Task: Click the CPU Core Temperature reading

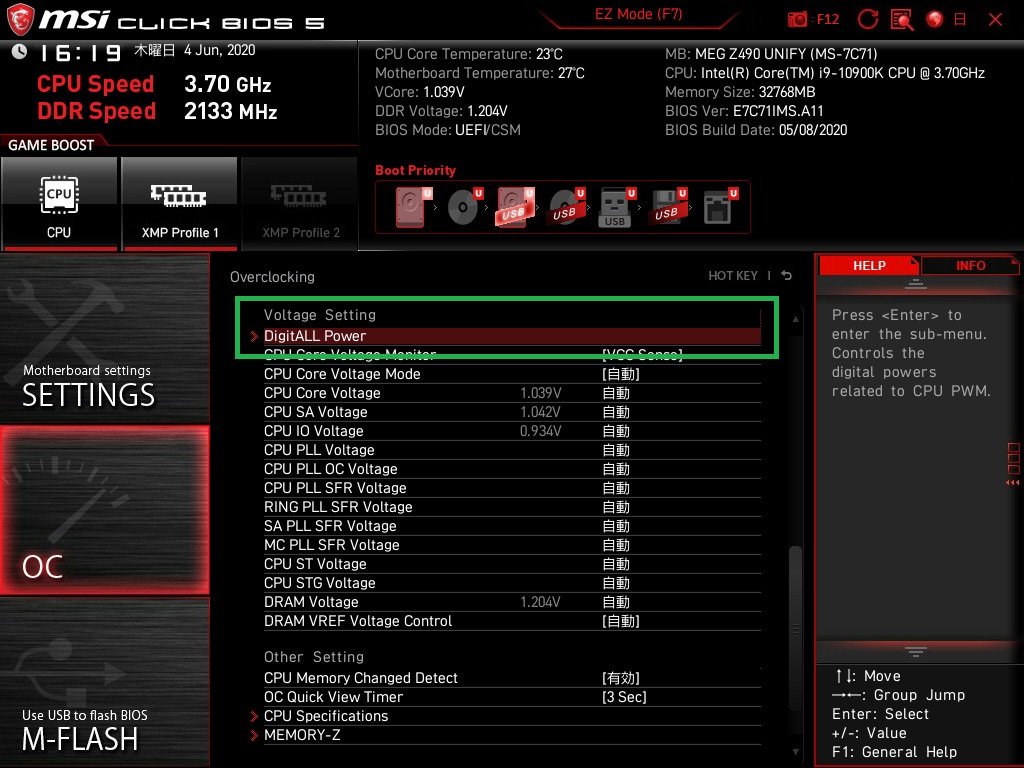Action: click(469, 54)
